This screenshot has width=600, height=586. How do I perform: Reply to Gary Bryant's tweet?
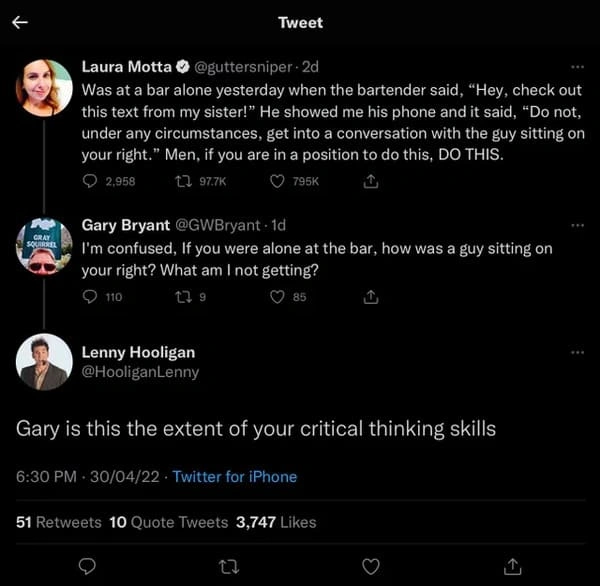tap(90, 296)
